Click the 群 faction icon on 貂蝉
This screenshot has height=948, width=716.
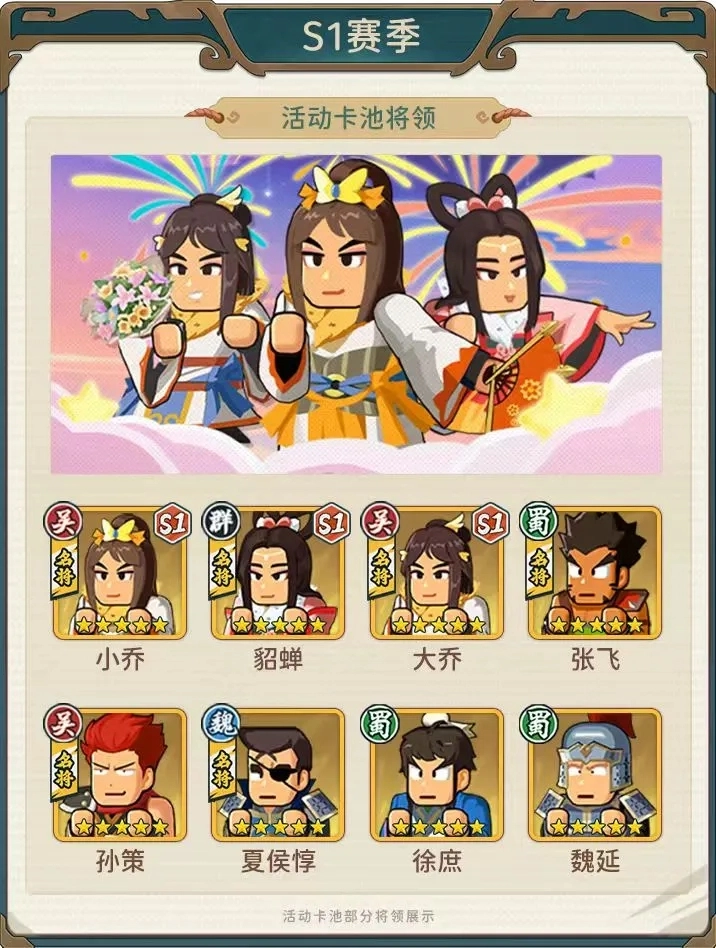tap(221, 521)
